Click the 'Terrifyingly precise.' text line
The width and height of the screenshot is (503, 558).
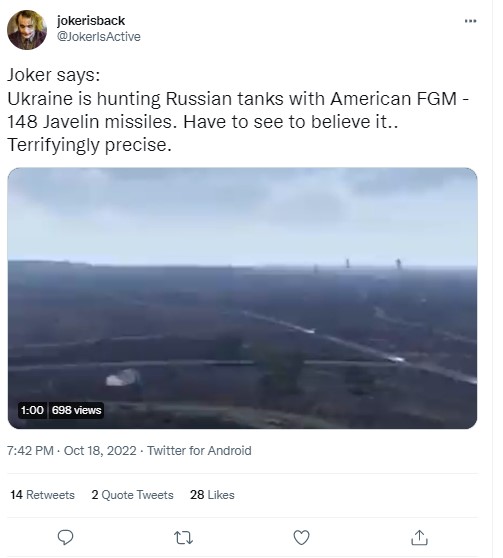pyautogui.click(x=89, y=145)
